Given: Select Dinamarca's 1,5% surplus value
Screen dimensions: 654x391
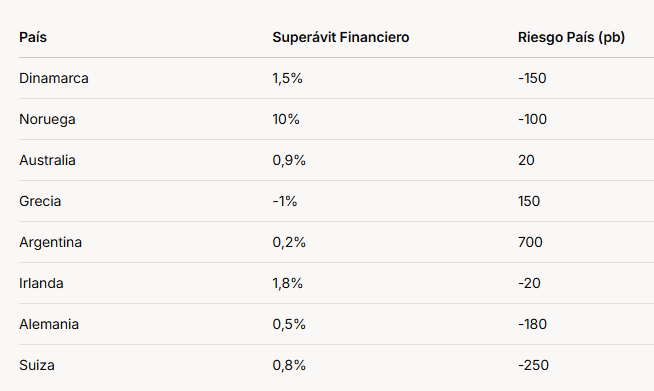Looking at the screenshot, I should pos(287,78).
